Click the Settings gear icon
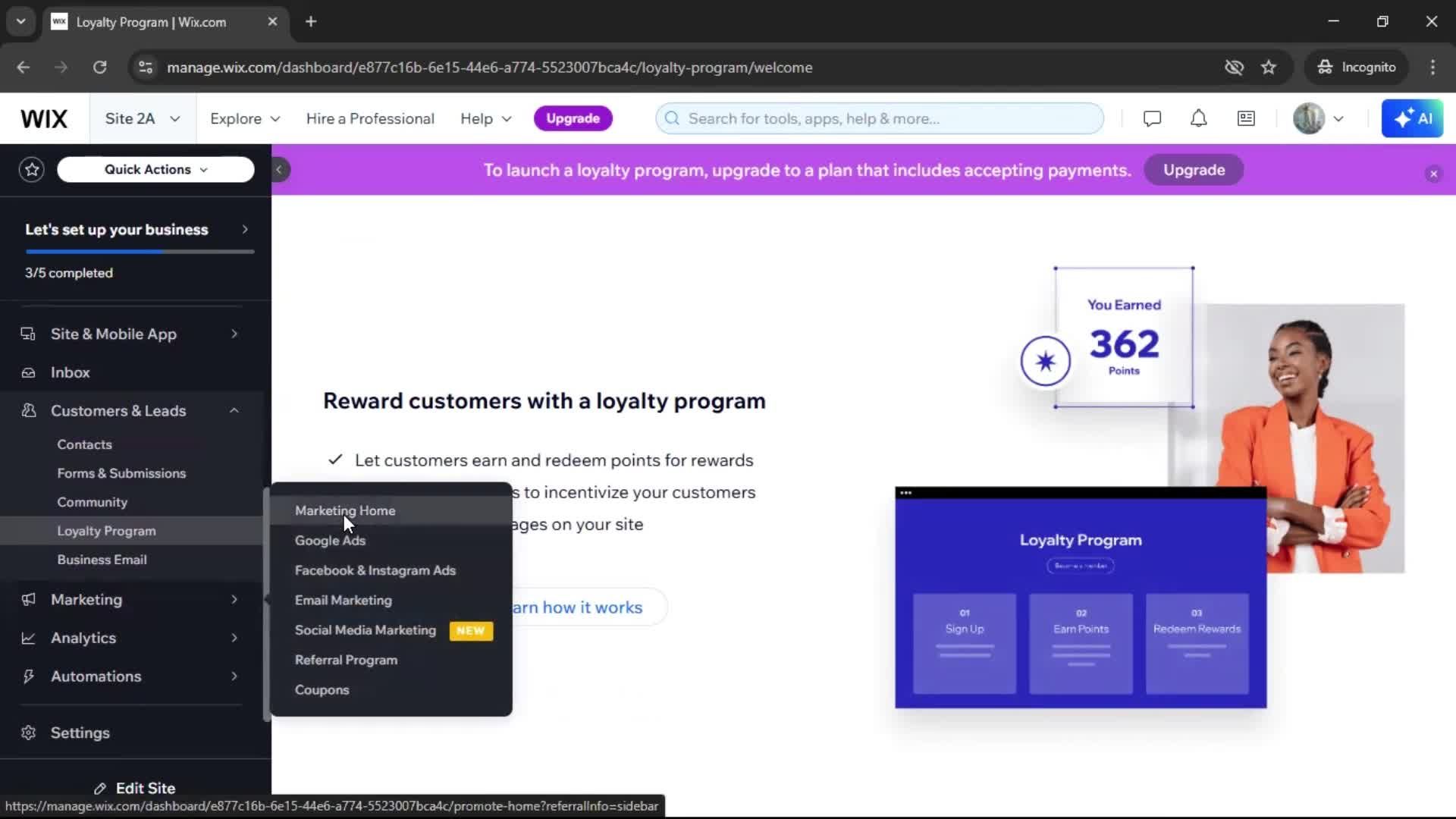The image size is (1456, 819). [29, 733]
